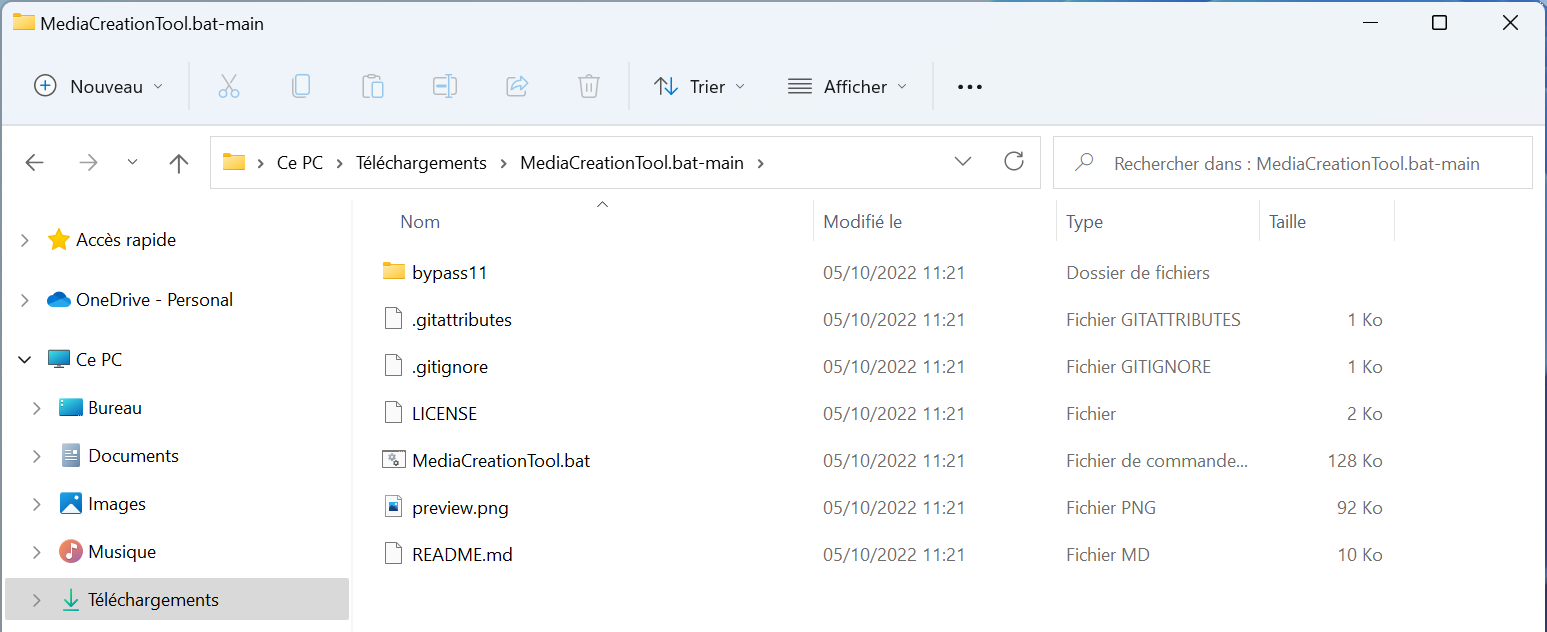This screenshot has height=632, width=1547.
Task: Sort by the Type column header
Action: (x=1084, y=222)
